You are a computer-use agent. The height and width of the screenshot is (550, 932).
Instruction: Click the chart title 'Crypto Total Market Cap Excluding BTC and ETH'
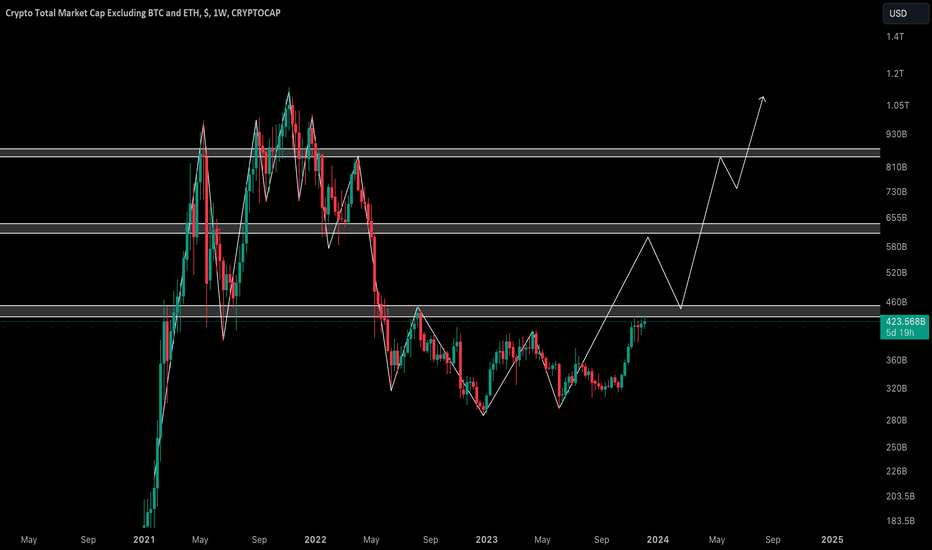(102, 13)
